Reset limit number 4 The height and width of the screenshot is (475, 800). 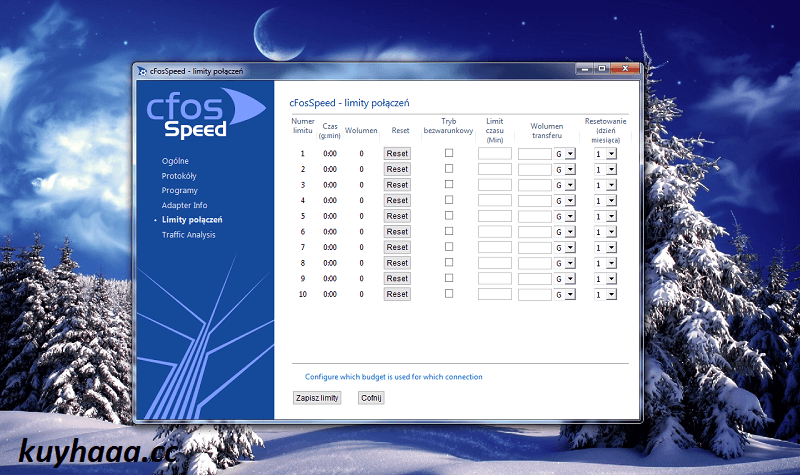pos(397,201)
